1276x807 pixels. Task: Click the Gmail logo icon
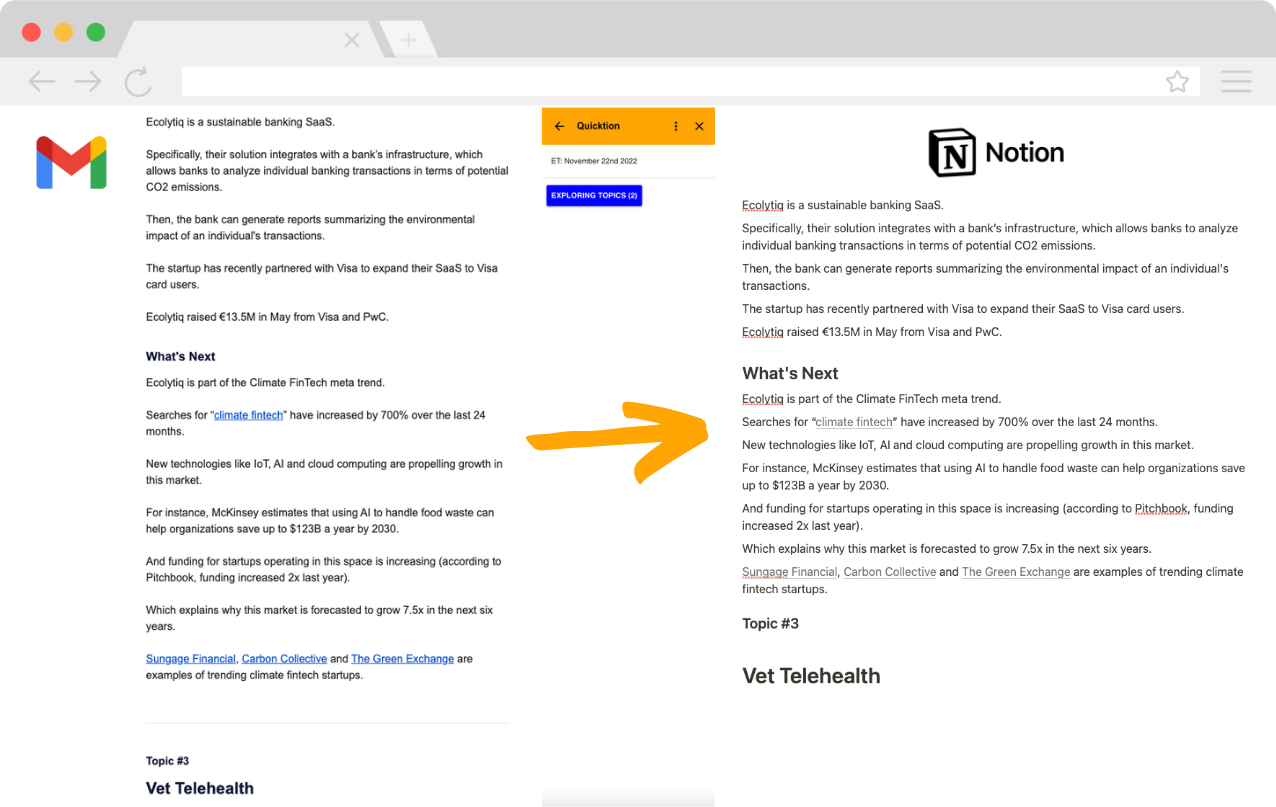[71, 163]
